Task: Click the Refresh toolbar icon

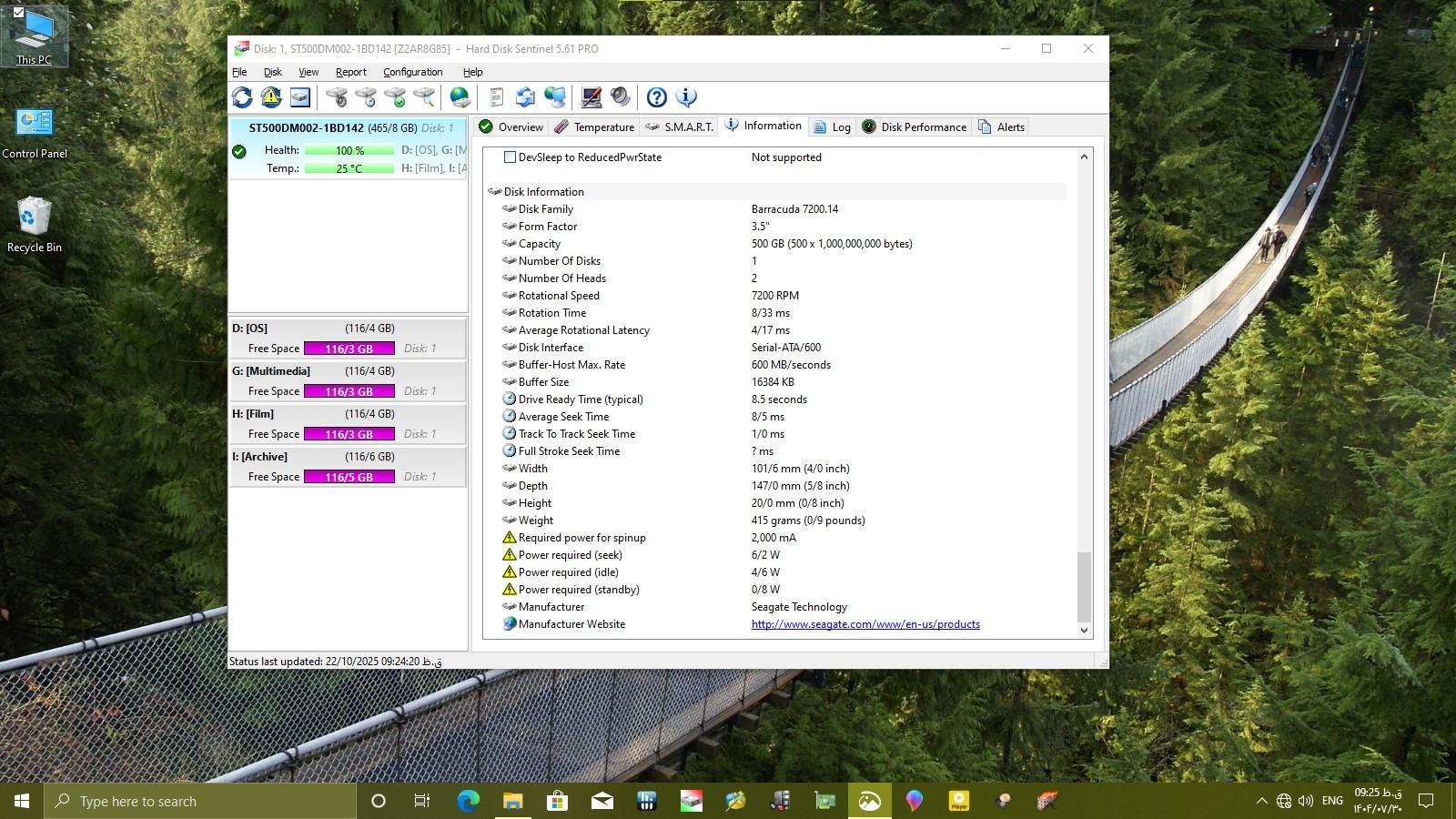Action: pos(242,97)
